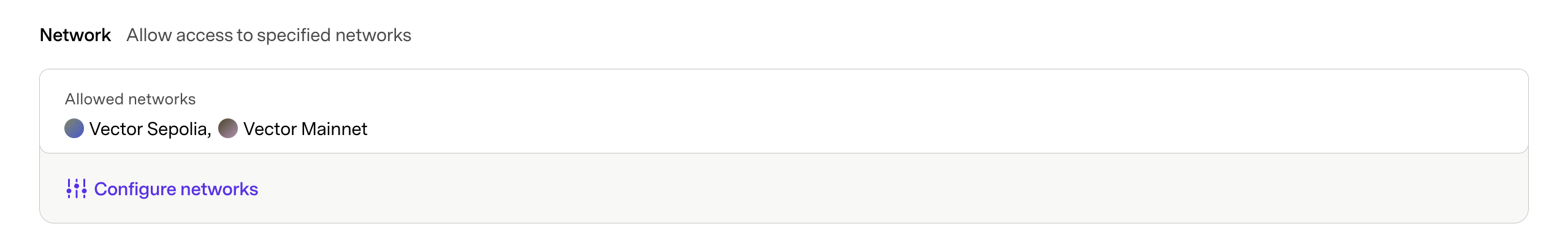The width and height of the screenshot is (1568, 248).
Task: Click the Network section heading
Action: pyautogui.click(x=75, y=35)
